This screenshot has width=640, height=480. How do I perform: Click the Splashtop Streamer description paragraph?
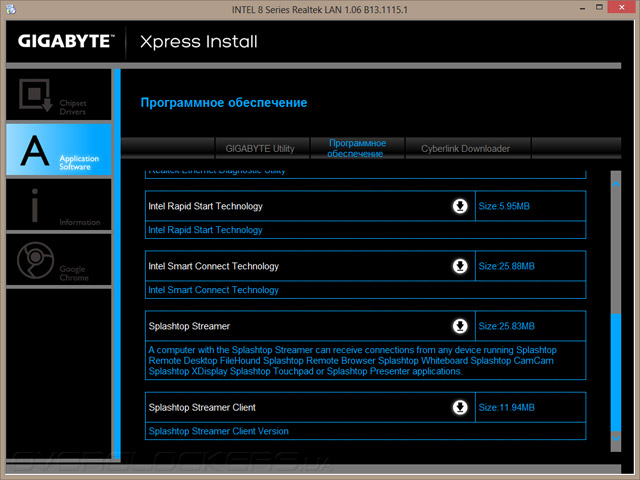click(350, 360)
